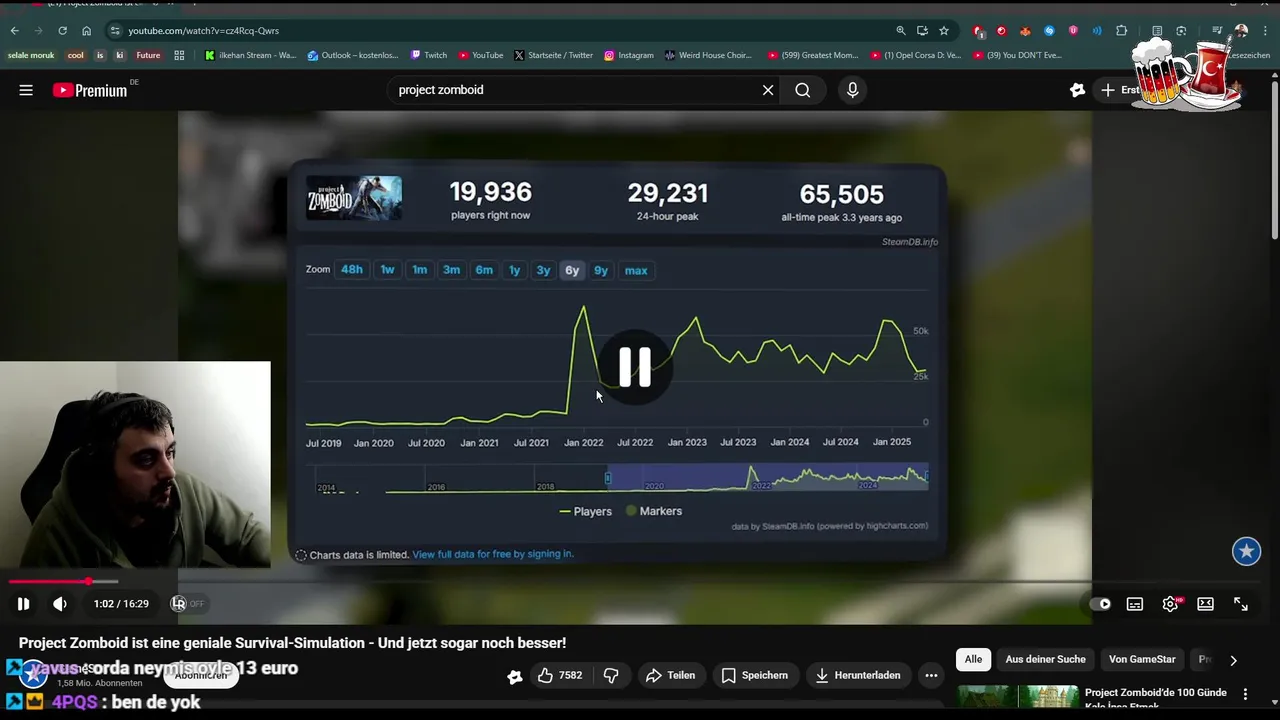
Task: Pause the video with the player pause button
Action: pyautogui.click(x=23, y=603)
